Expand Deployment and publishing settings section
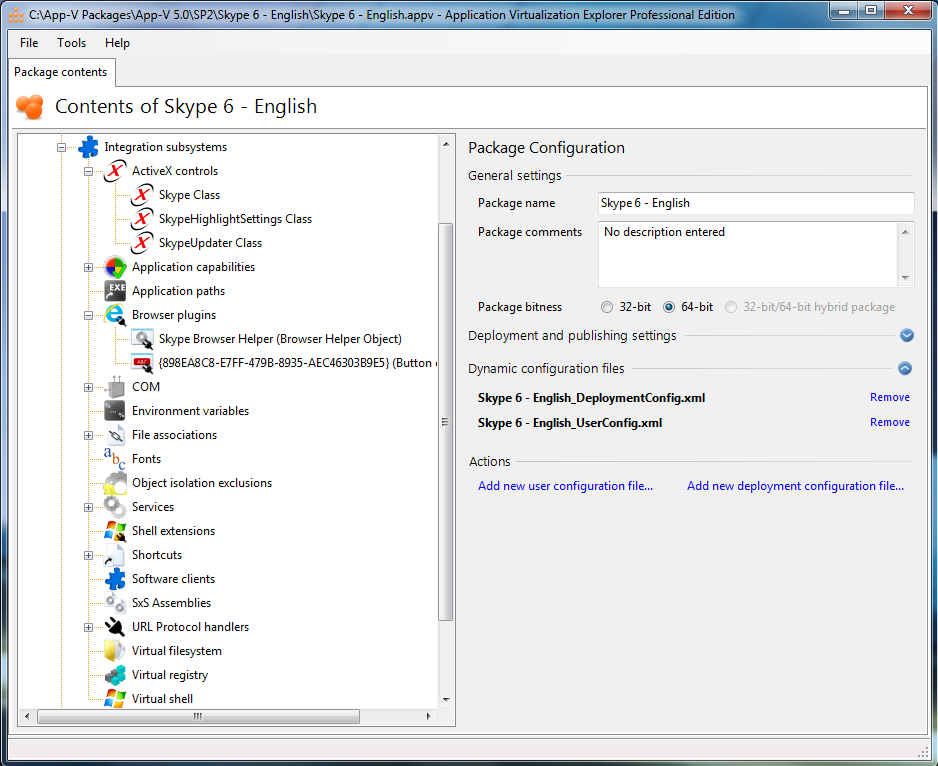The height and width of the screenshot is (766, 938). click(x=906, y=336)
